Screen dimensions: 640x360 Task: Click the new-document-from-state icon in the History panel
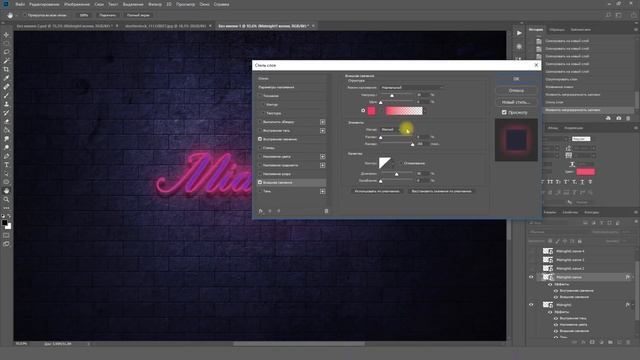pos(608,118)
